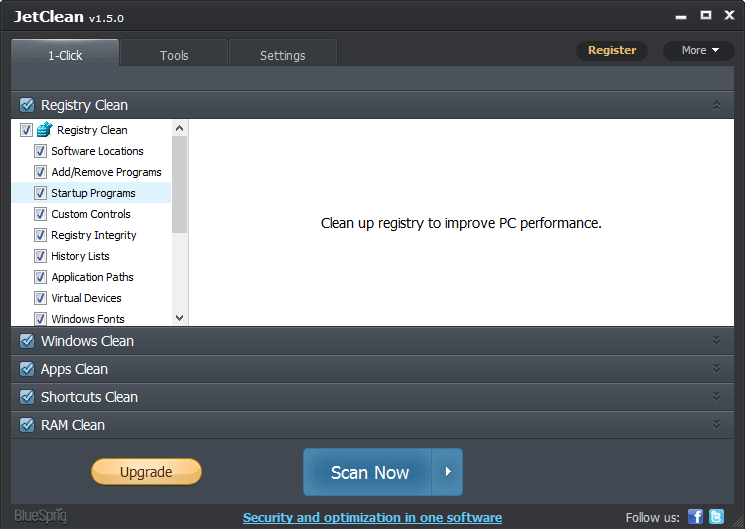Open the Facebook follow icon
Image resolution: width=745 pixels, height=529 pixels.
pyautogui.click(x=695, y=517)
